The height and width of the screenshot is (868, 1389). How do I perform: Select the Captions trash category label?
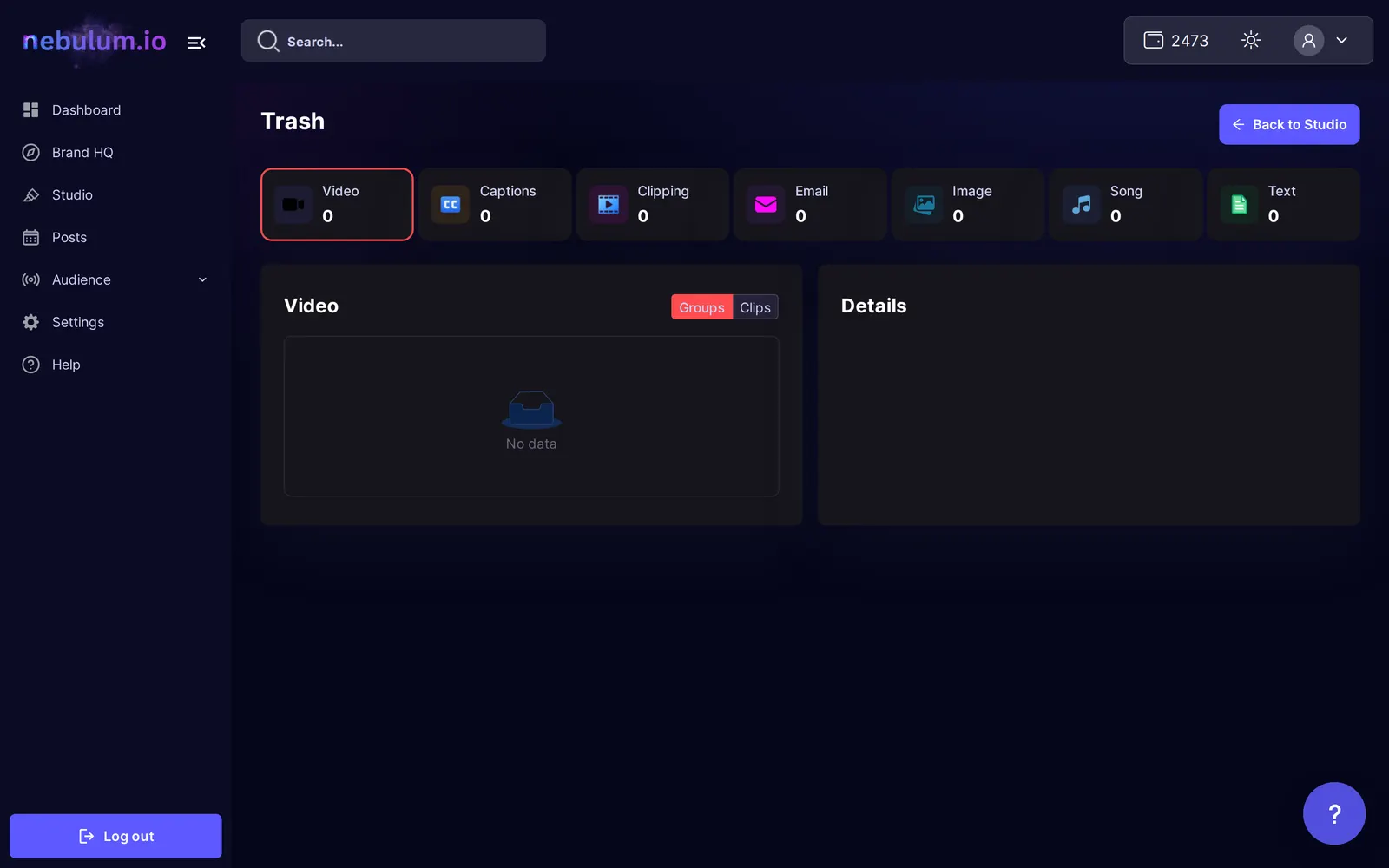pyautogui.click(x=508, y=191)
